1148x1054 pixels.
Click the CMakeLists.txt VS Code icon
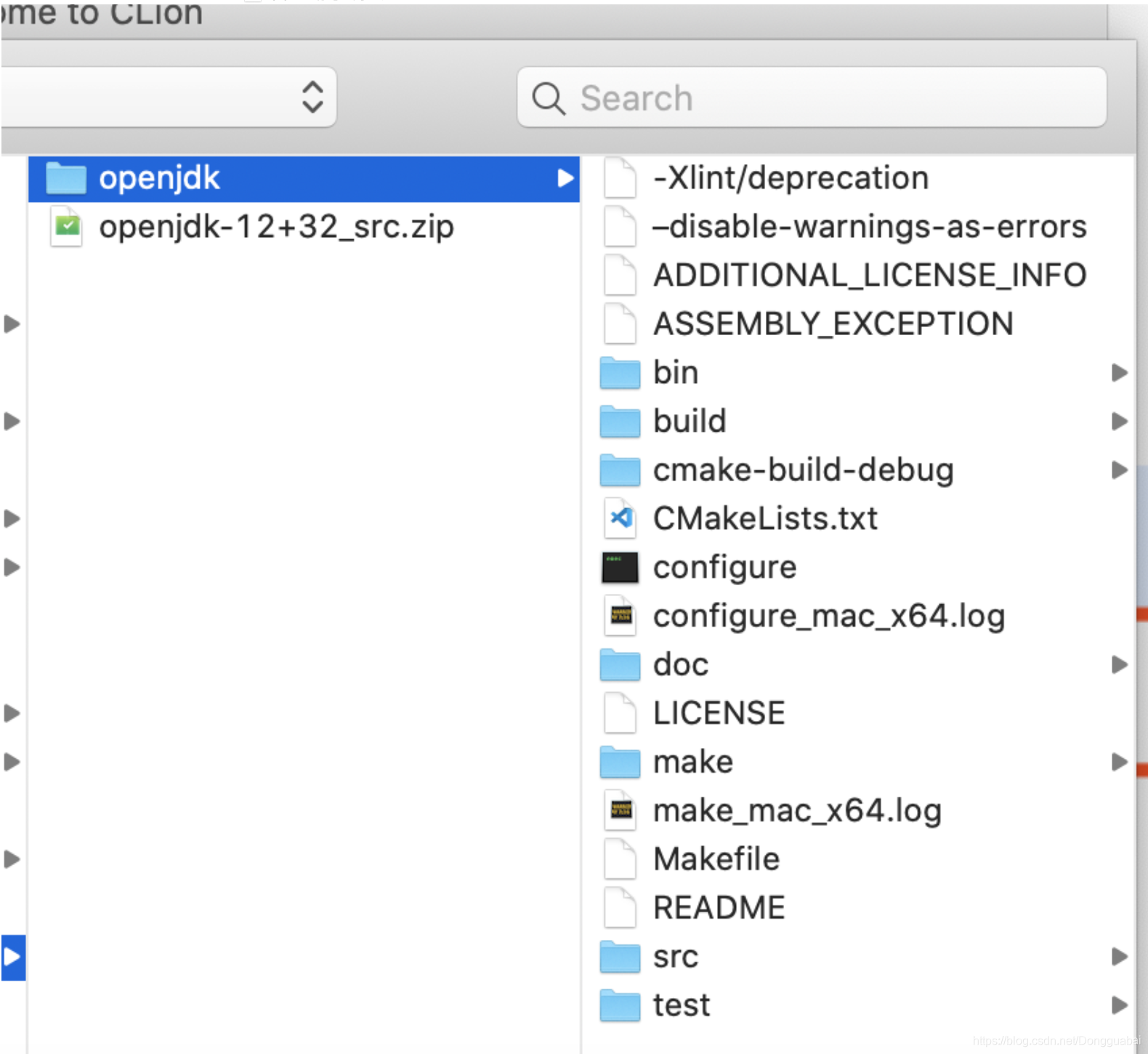[620, 518]
